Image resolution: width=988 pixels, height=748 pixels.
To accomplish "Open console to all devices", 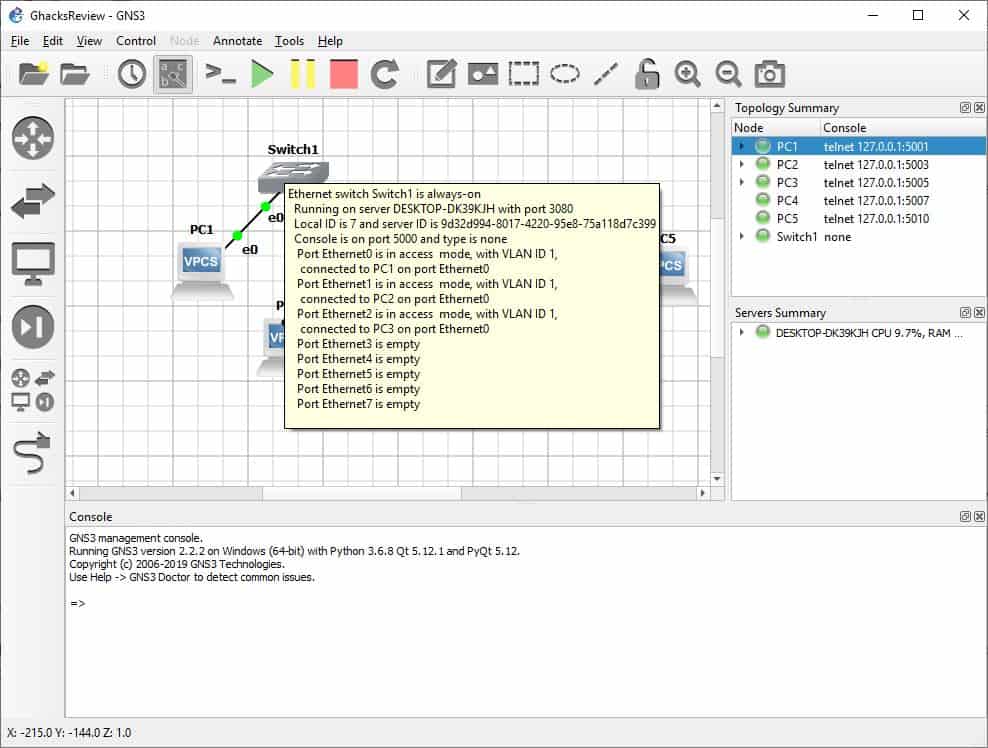I will (x=221, y=74).
